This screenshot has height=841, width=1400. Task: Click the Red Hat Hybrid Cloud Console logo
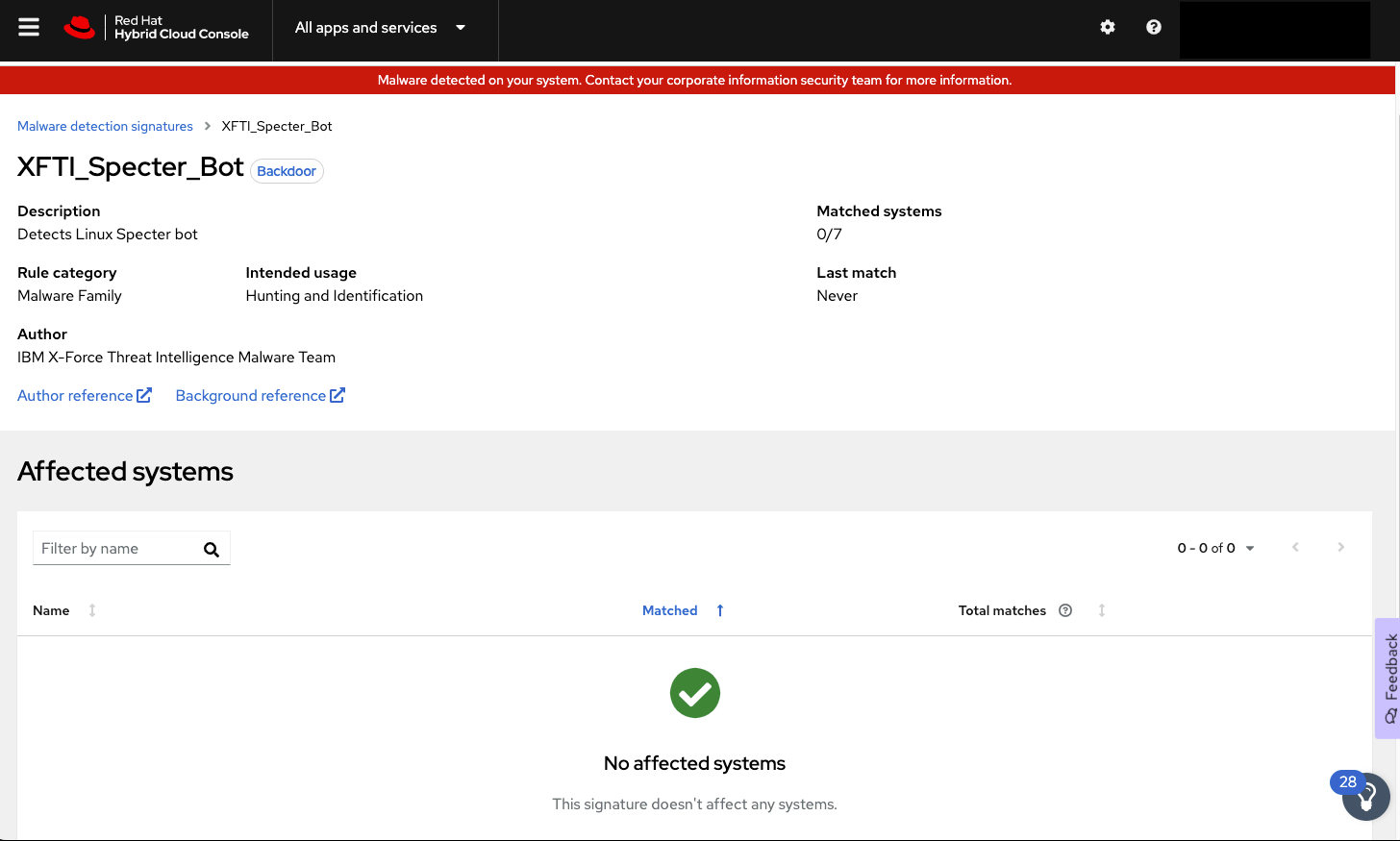pos(157,28)
